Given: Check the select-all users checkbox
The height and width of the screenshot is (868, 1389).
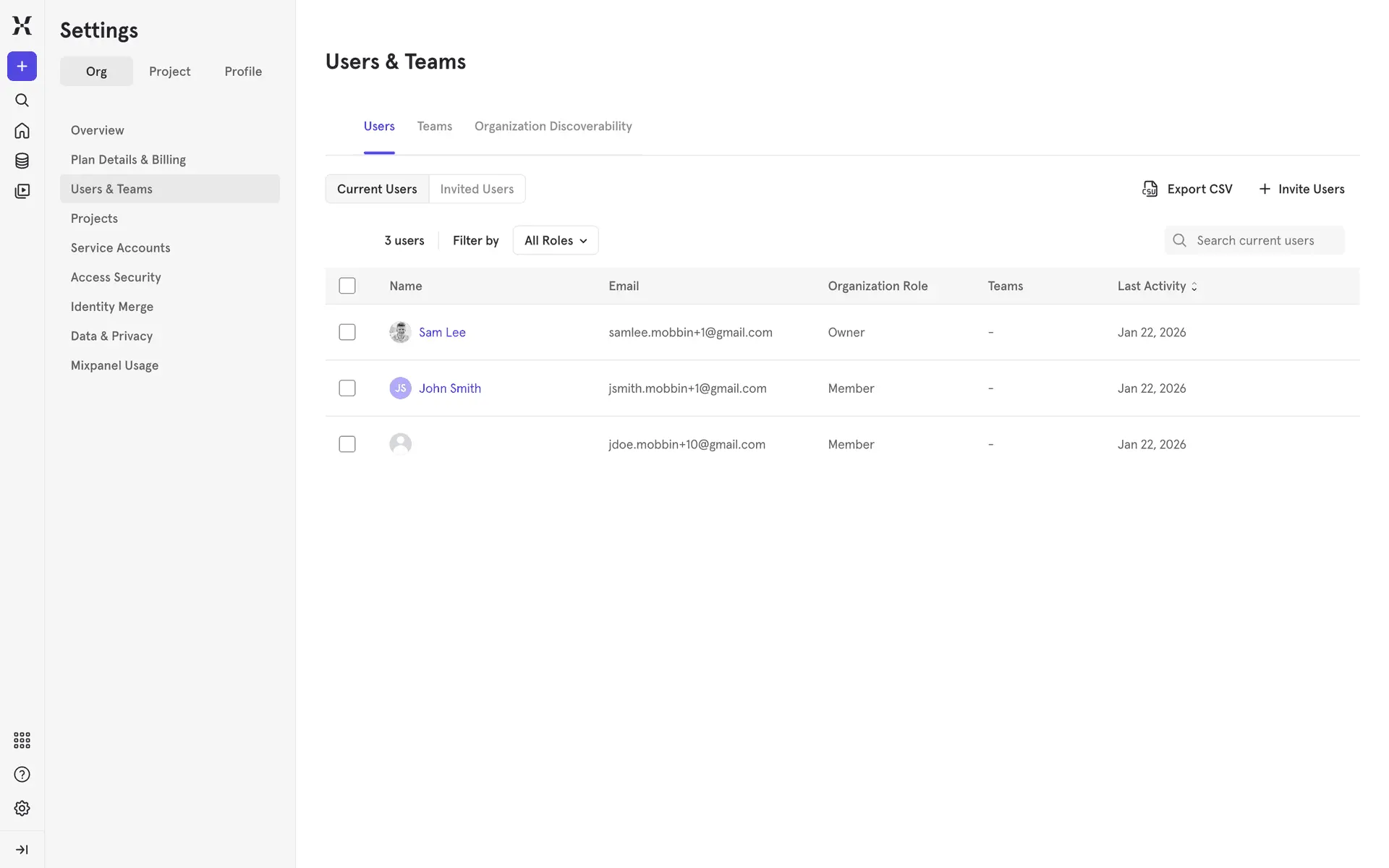Looking at the screenshot, I should [347, 286].
